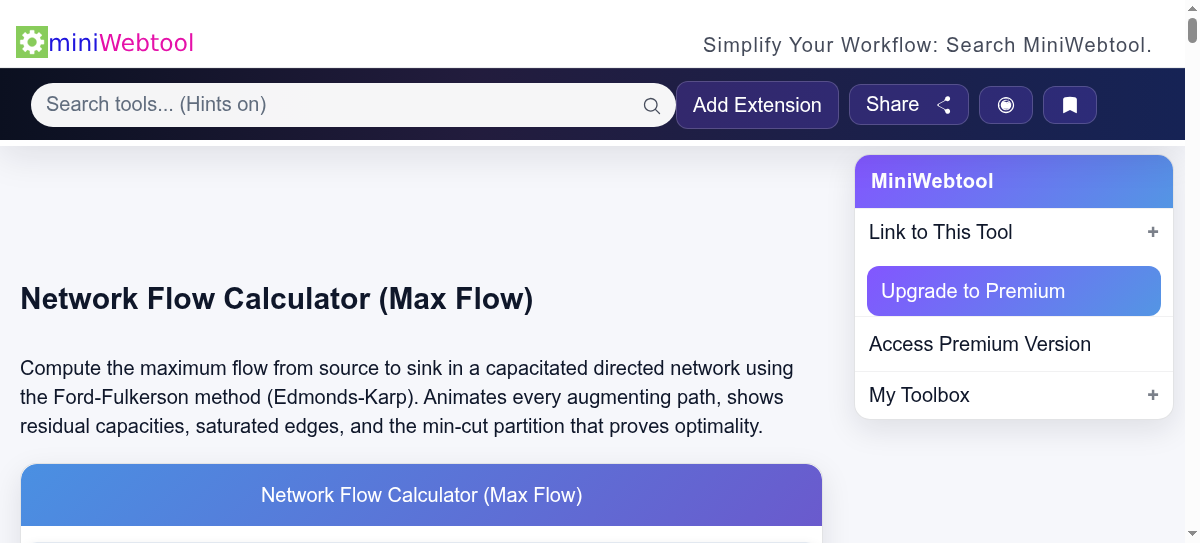
Task: Click the Simplify Your Workflow tagline
Action: click(x=927, y=45)
